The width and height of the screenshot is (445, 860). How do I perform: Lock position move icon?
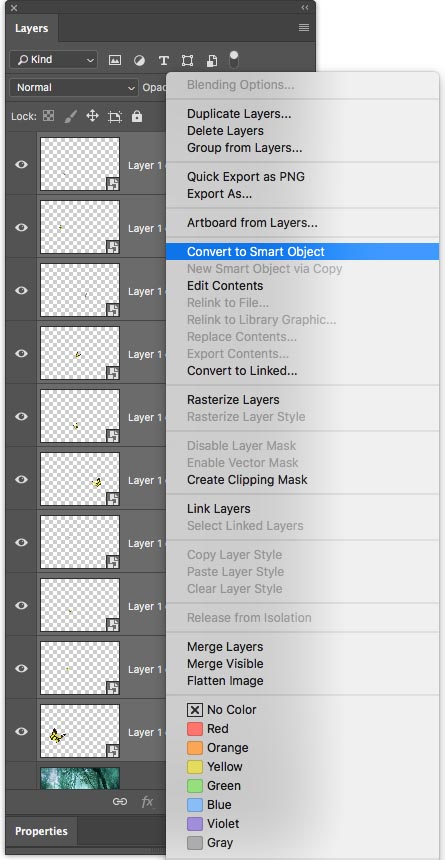93,116
